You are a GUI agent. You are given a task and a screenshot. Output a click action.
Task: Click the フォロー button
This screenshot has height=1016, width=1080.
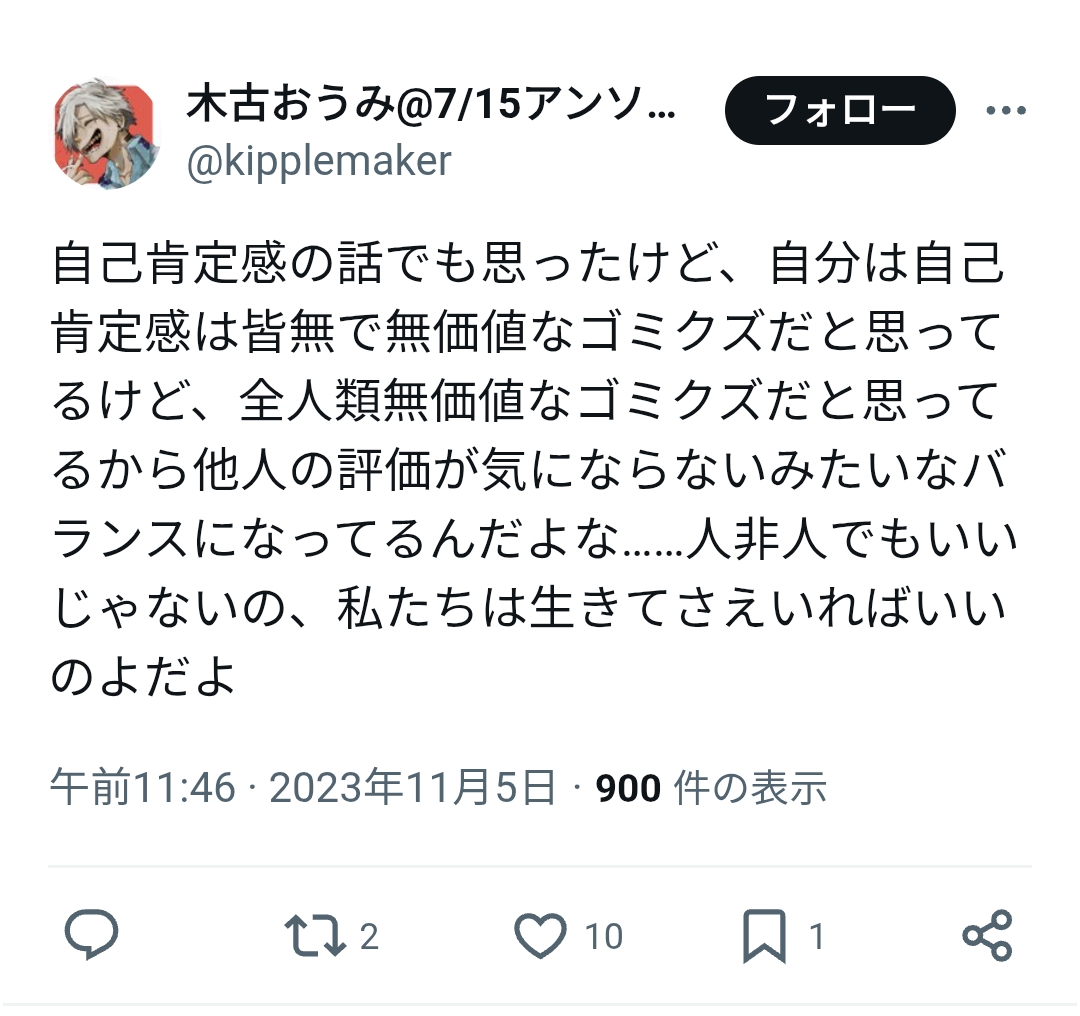840,110
